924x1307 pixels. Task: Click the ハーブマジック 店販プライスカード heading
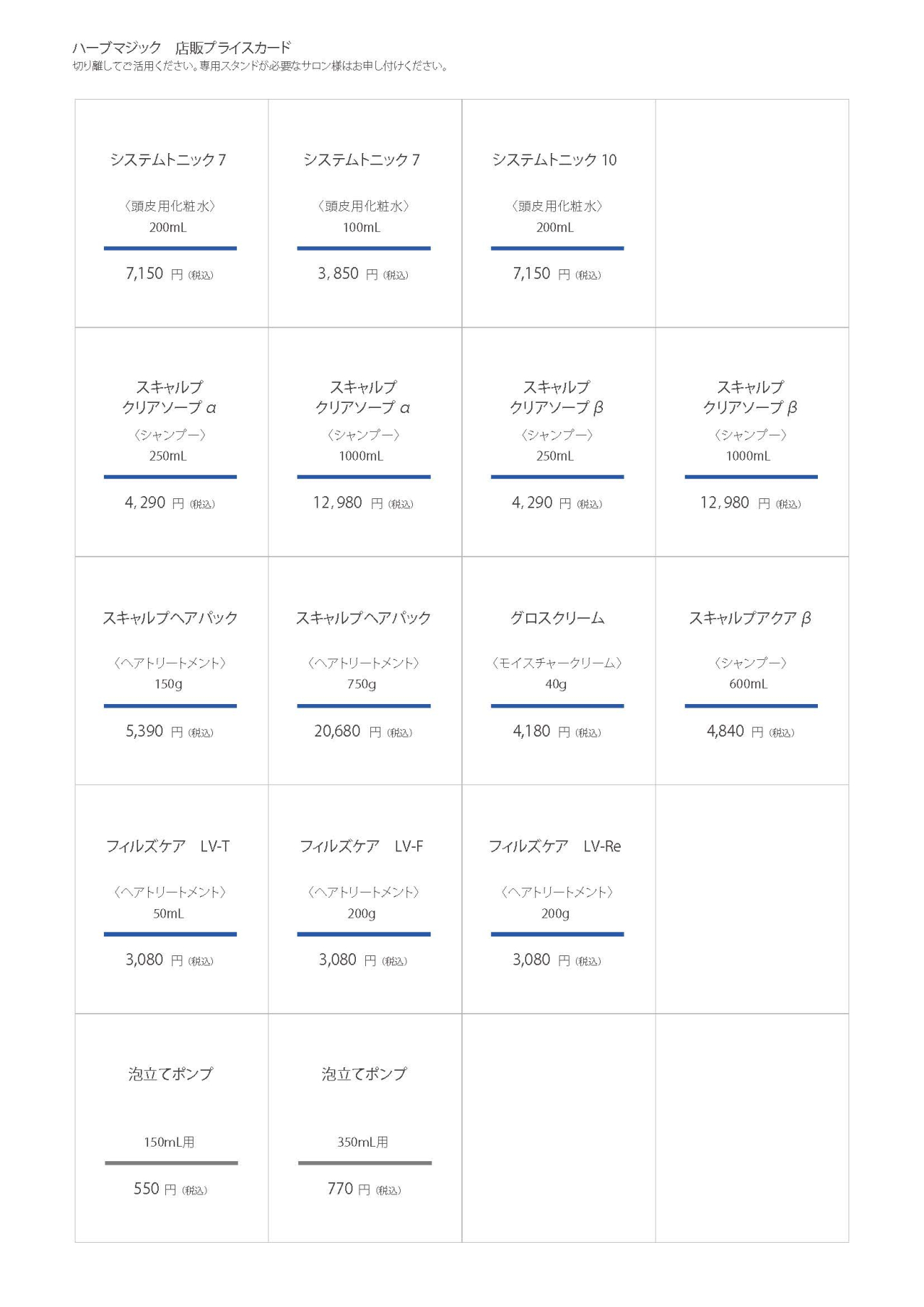(x=181, y=48)
